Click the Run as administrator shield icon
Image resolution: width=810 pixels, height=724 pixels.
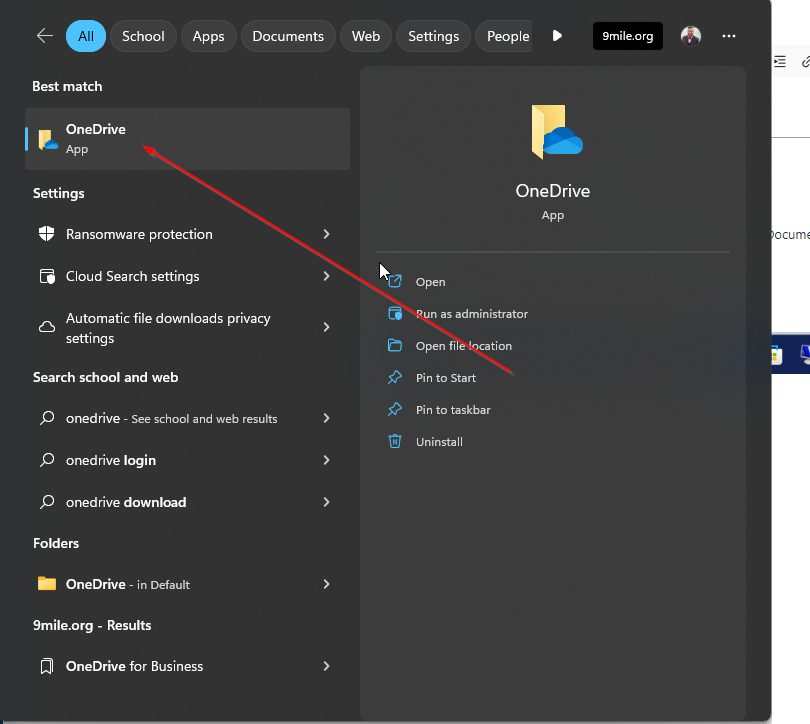point(395,313)
